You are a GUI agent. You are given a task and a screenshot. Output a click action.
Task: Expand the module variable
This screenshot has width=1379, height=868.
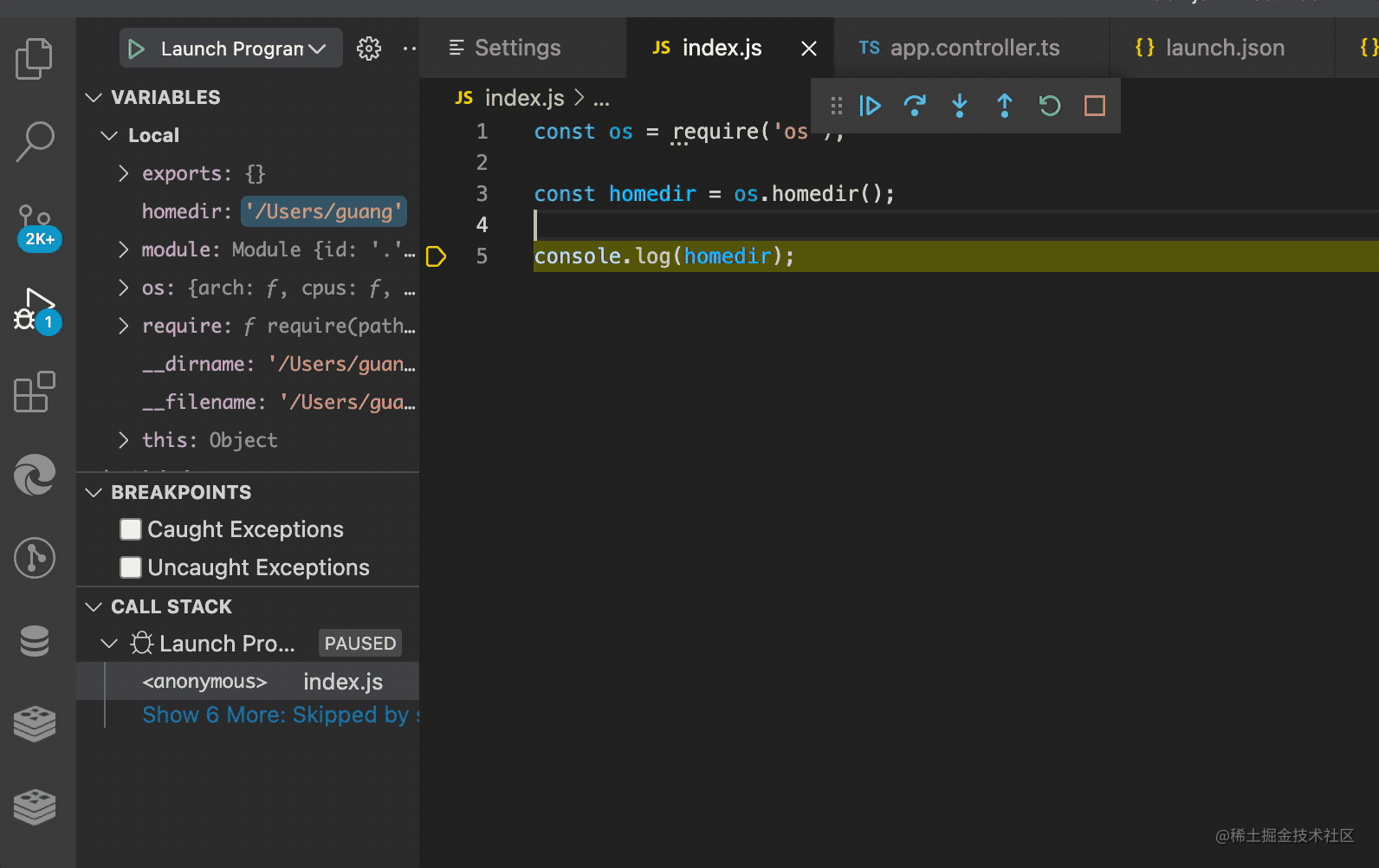[x=124, y=249]
